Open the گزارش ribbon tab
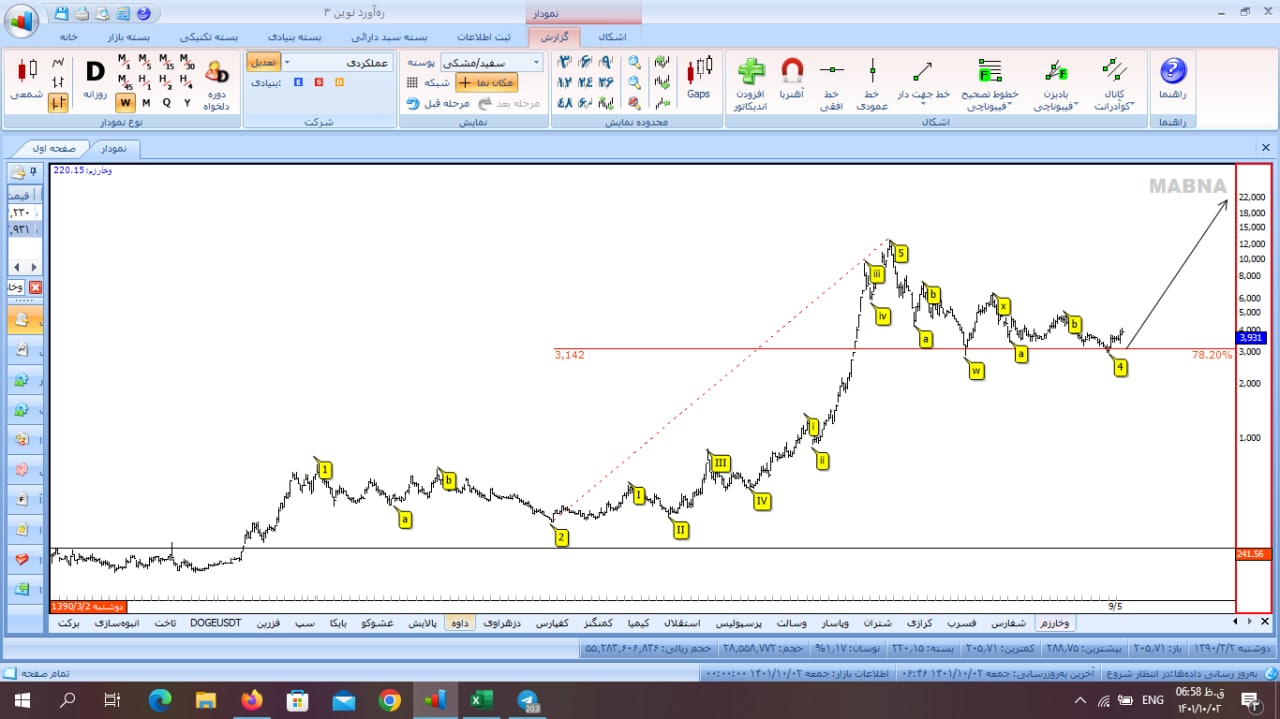1280x719 pixels. point(554,36)
